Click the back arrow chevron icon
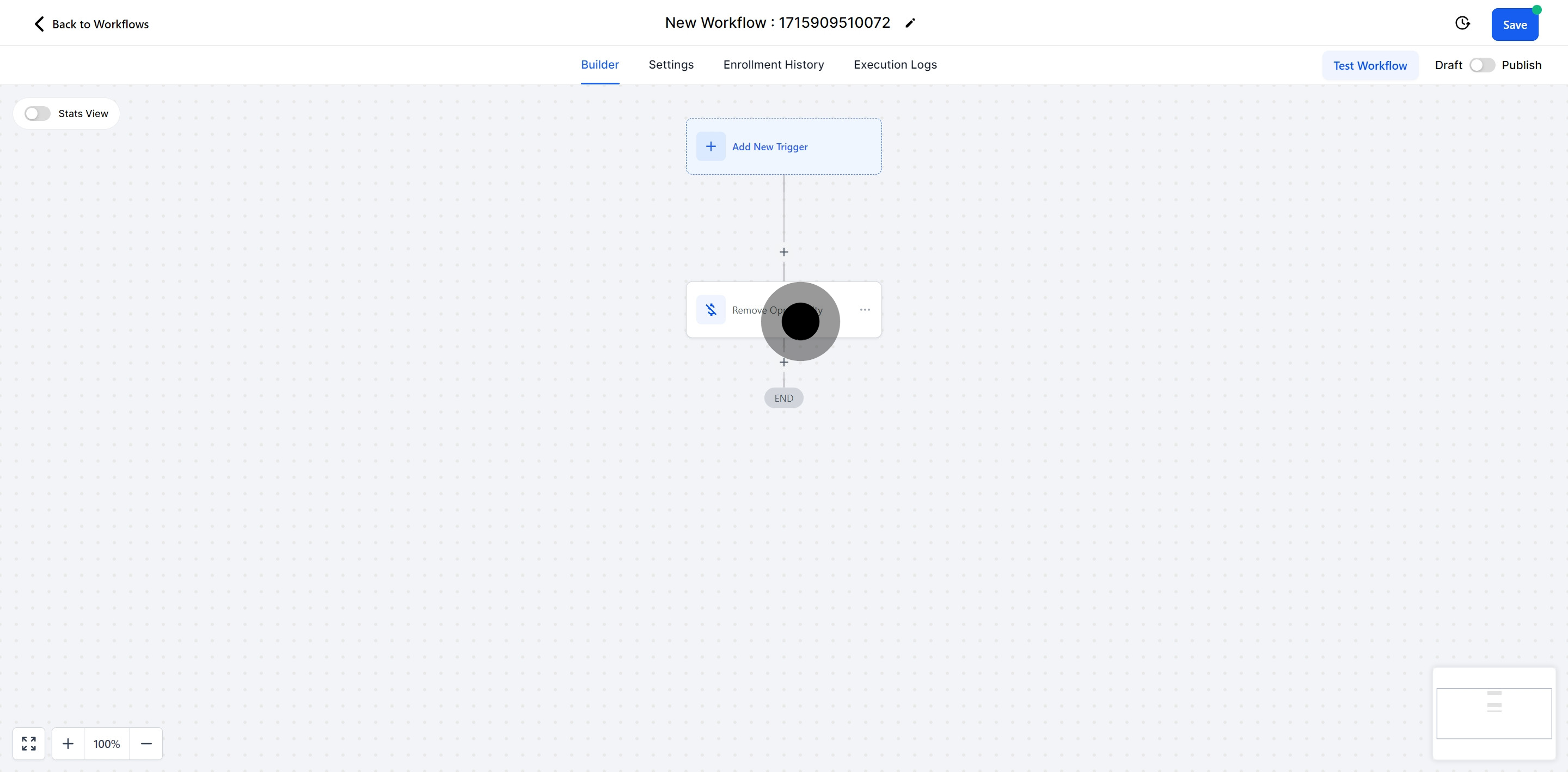This screenshot has width=1568, height=772. click(x=39, y=24)
